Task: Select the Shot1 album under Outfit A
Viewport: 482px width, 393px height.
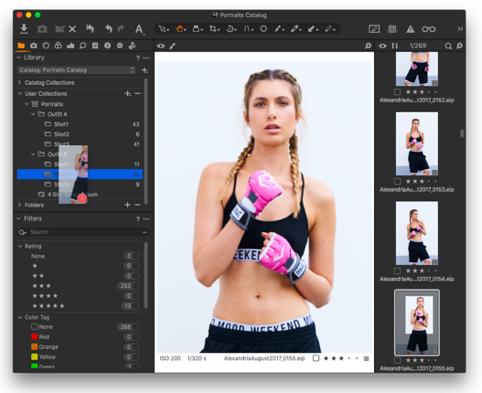Action: tap(80, 124)
